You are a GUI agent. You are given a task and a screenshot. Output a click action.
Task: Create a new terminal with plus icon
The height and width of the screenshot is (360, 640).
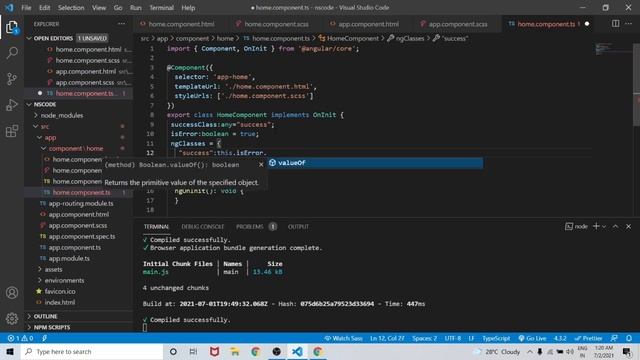pyautogui.click(x=596, y=226)
